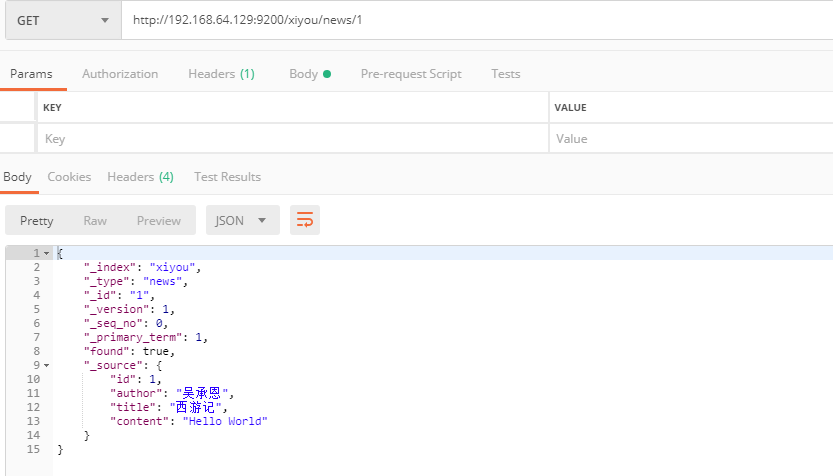Click the Value parameter input field
Viewport: 833px width, 476px height.
[x=691, y=139]
